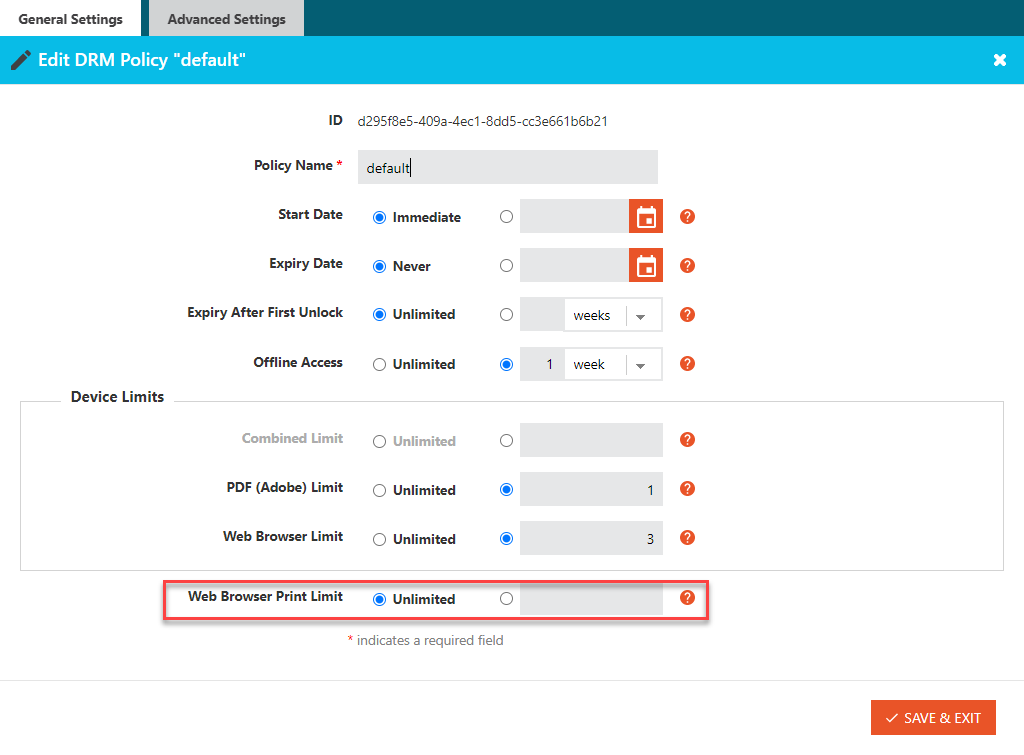Open the weeks unit dropdown
This screenshot has height=755, width=1024.
tap(613, 315)
